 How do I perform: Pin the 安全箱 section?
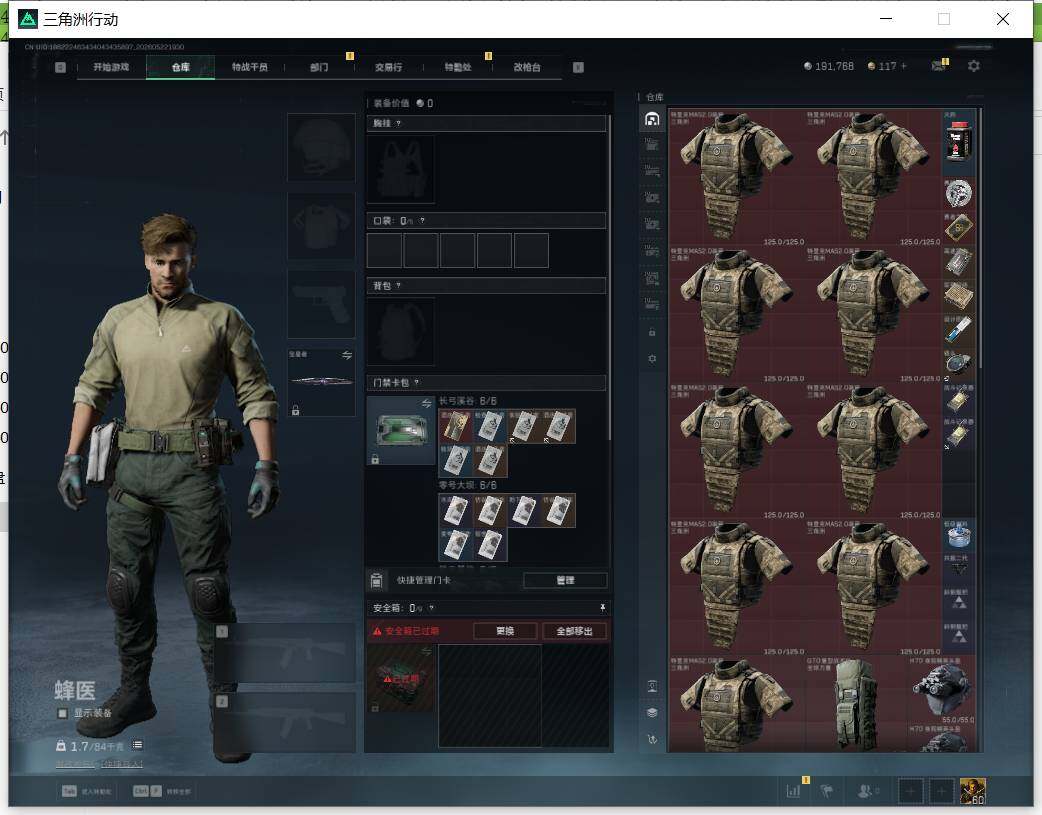point(602,608)
